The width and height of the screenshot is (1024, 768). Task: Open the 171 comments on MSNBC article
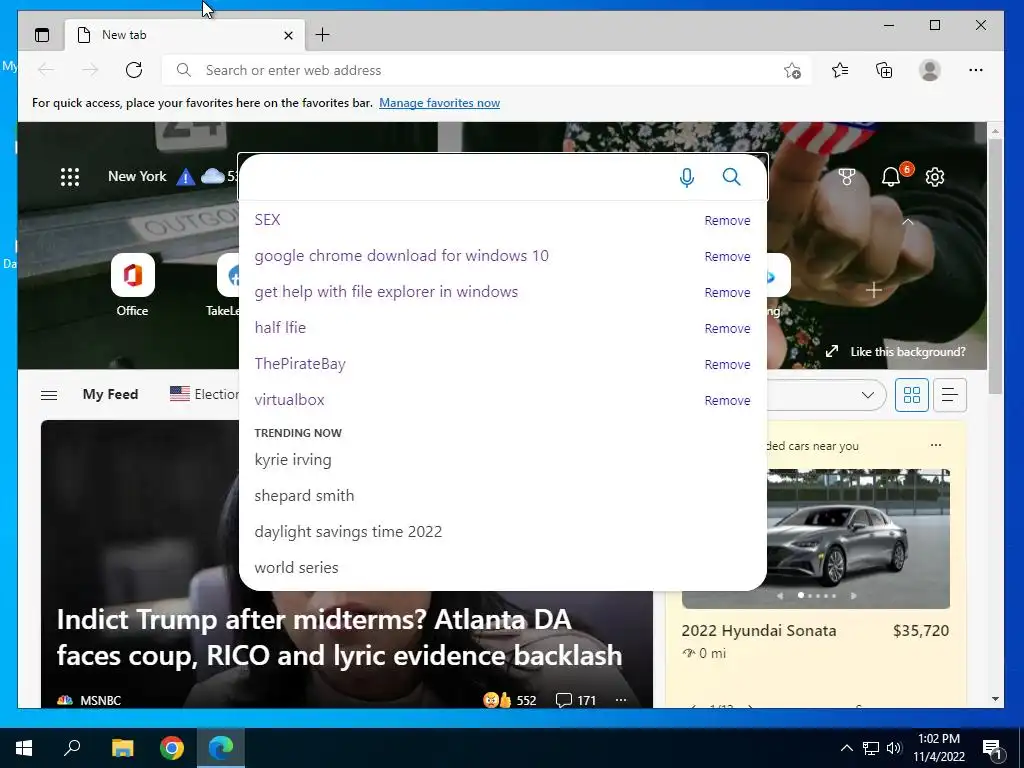pos(575,700)
